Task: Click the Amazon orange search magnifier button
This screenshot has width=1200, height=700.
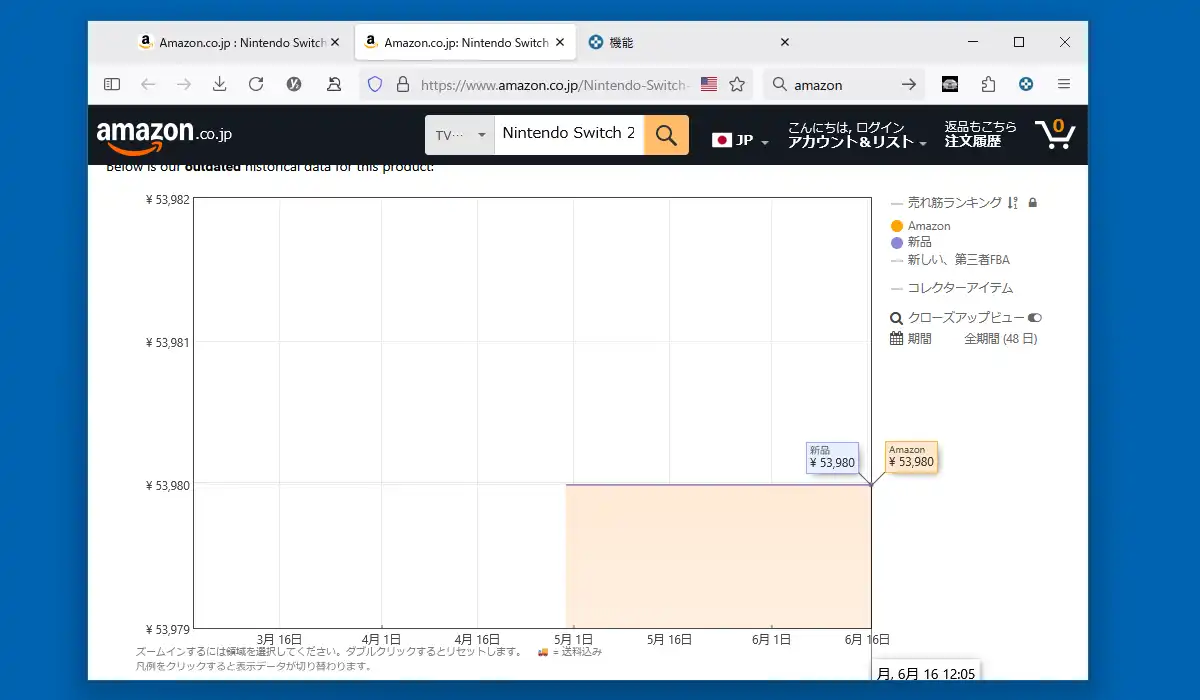Action: point(666,134)
